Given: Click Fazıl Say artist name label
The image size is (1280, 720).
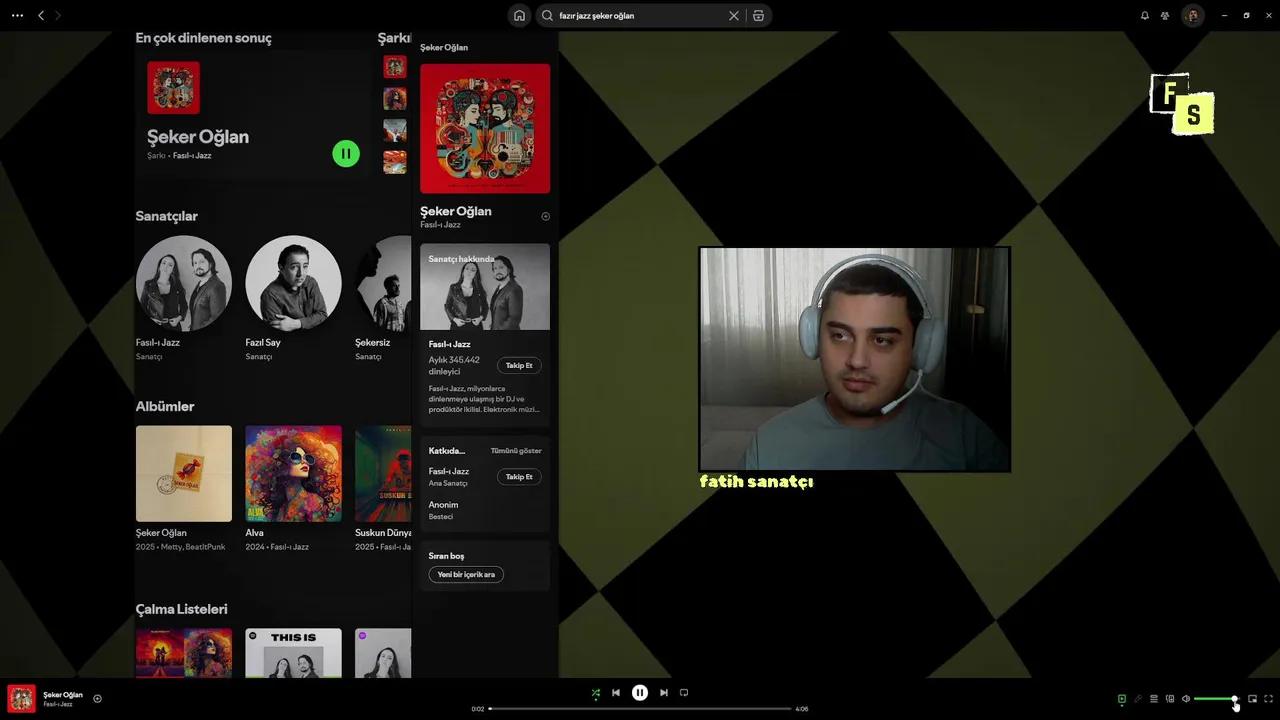Looking at the screenshot, I should (x=263, y=343).
